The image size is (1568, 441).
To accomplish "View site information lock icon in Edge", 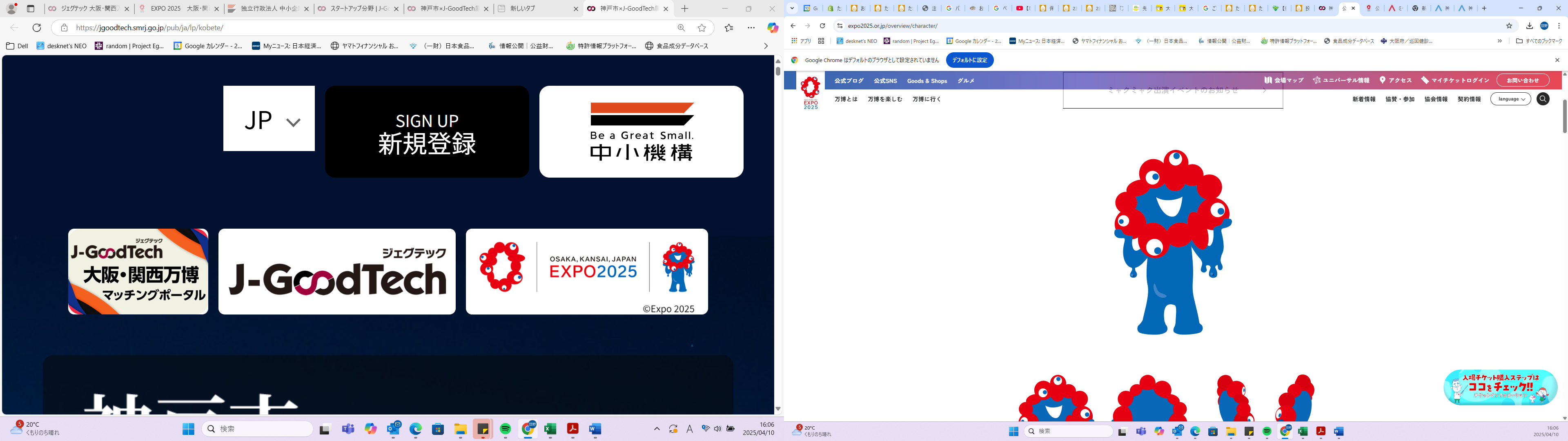I will pos(64,28).
